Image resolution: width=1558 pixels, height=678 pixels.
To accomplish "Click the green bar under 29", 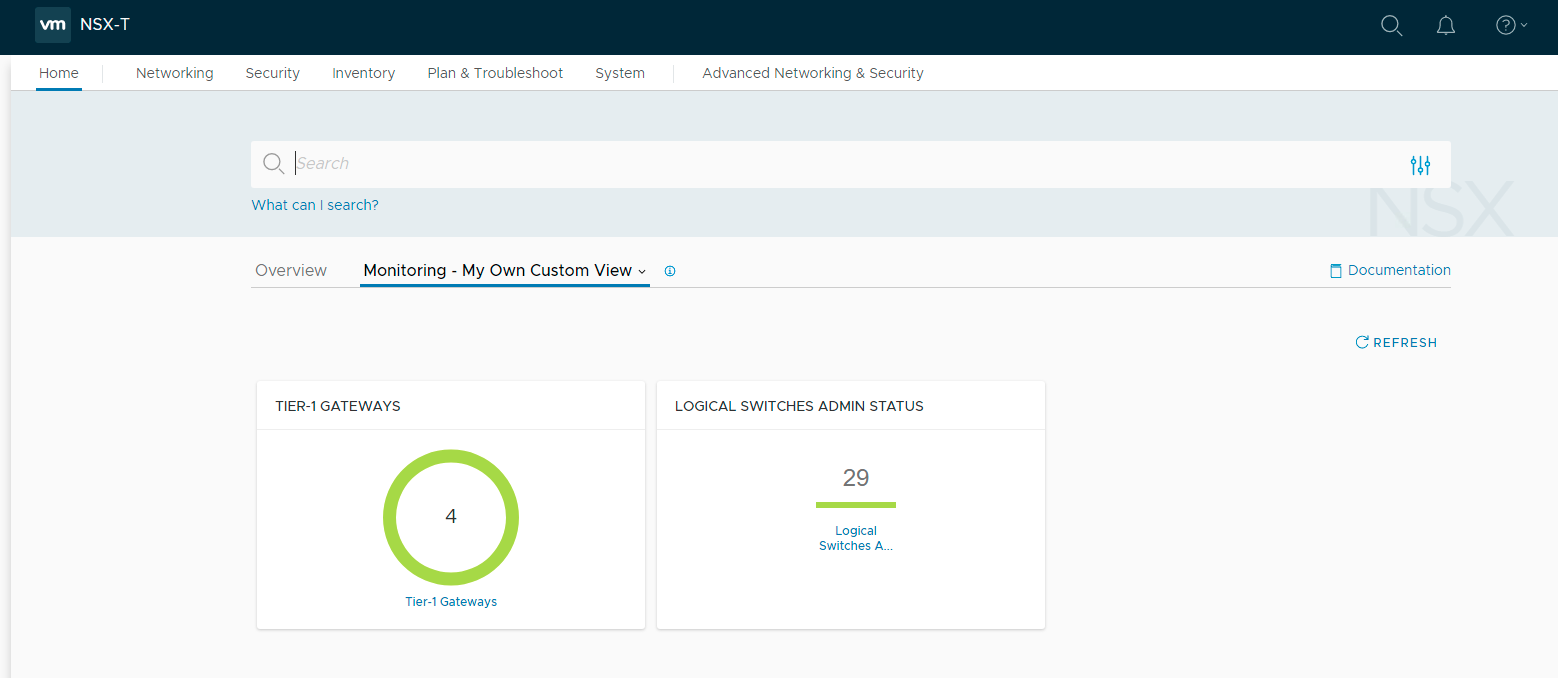I will [x=856, y=505].
